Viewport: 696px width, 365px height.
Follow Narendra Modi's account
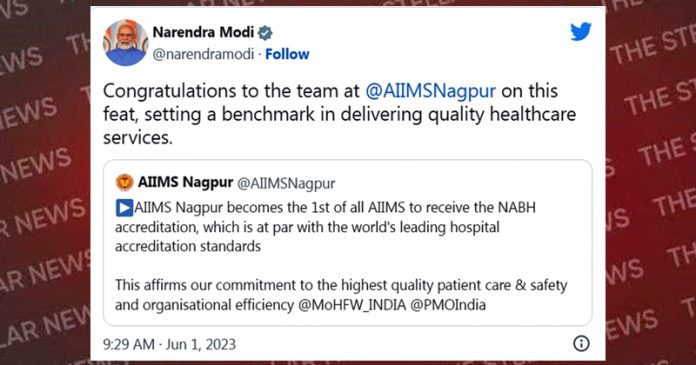(x=287, y=54)
